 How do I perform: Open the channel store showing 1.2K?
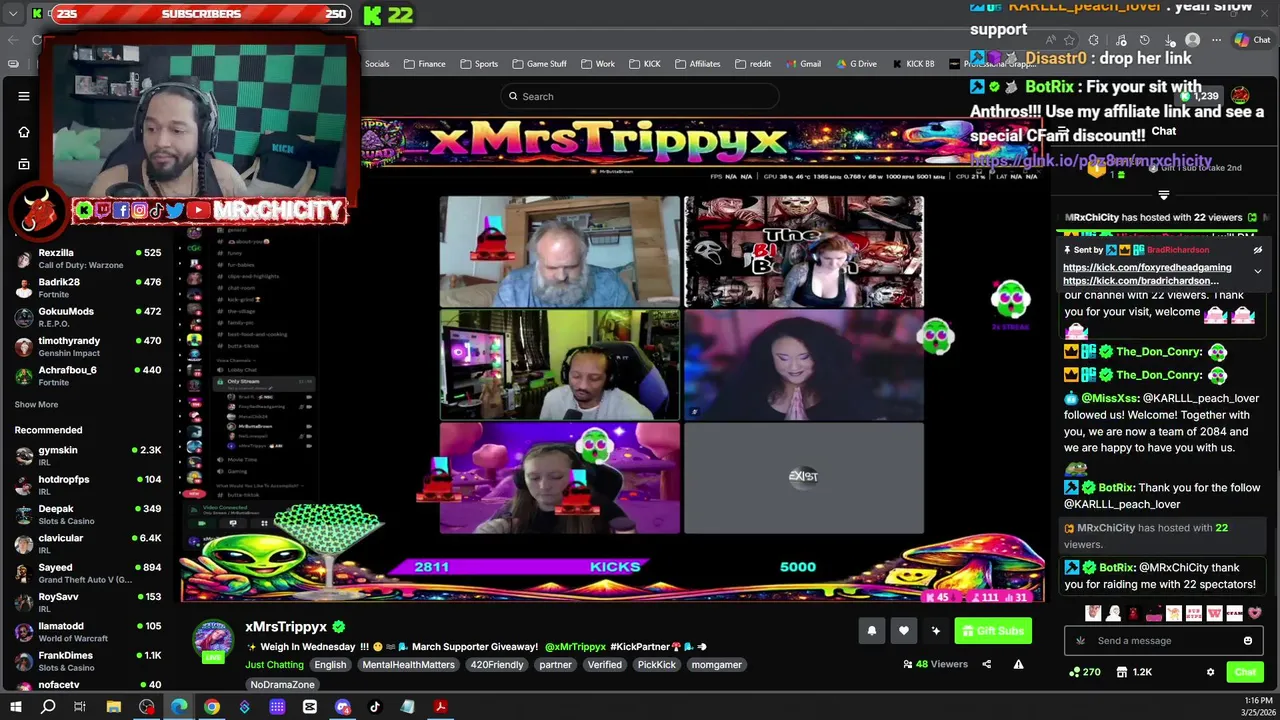pyautogui.click(x=1134, y=672)
